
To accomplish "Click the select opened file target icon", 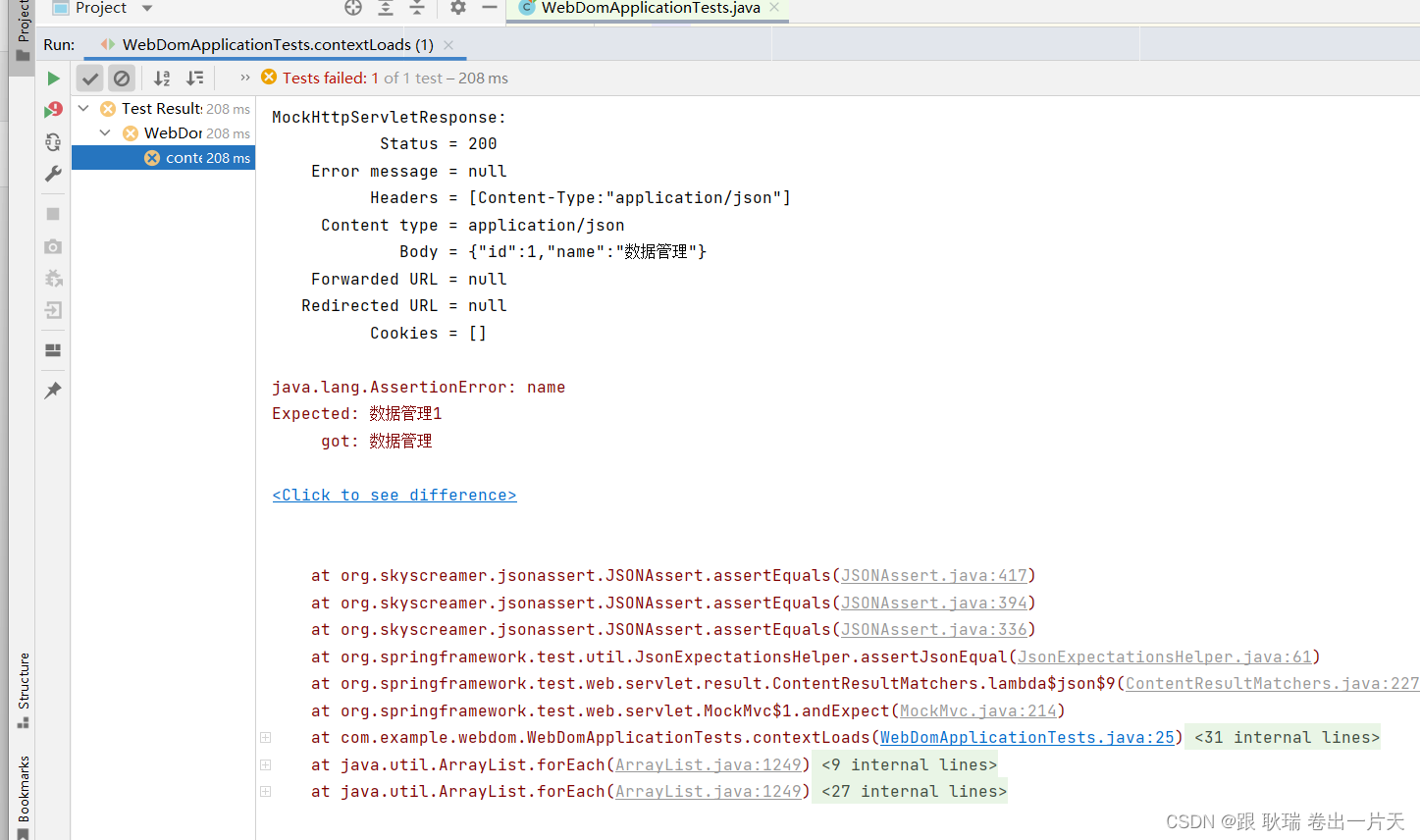I will coord(353,8).
